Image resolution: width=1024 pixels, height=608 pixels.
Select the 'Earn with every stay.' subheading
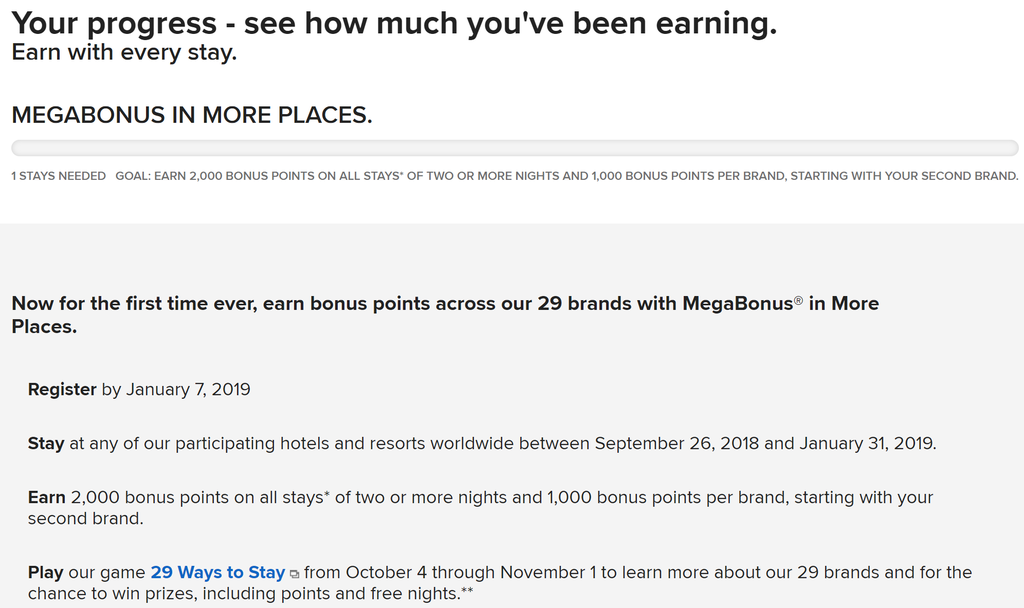[x=124, y=53]
